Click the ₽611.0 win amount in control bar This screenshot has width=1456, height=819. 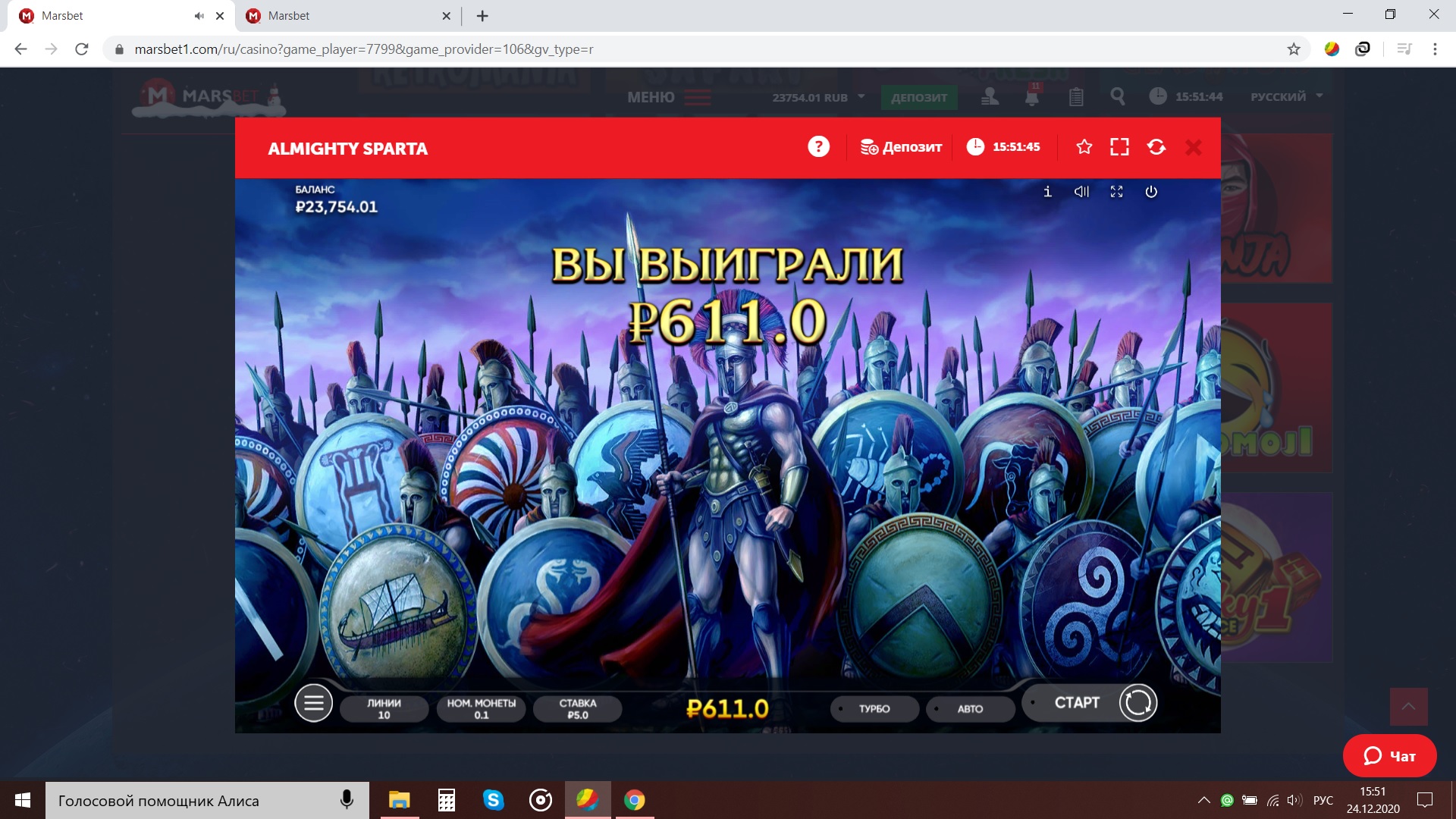pyautogui.click(x=727, y=708)
